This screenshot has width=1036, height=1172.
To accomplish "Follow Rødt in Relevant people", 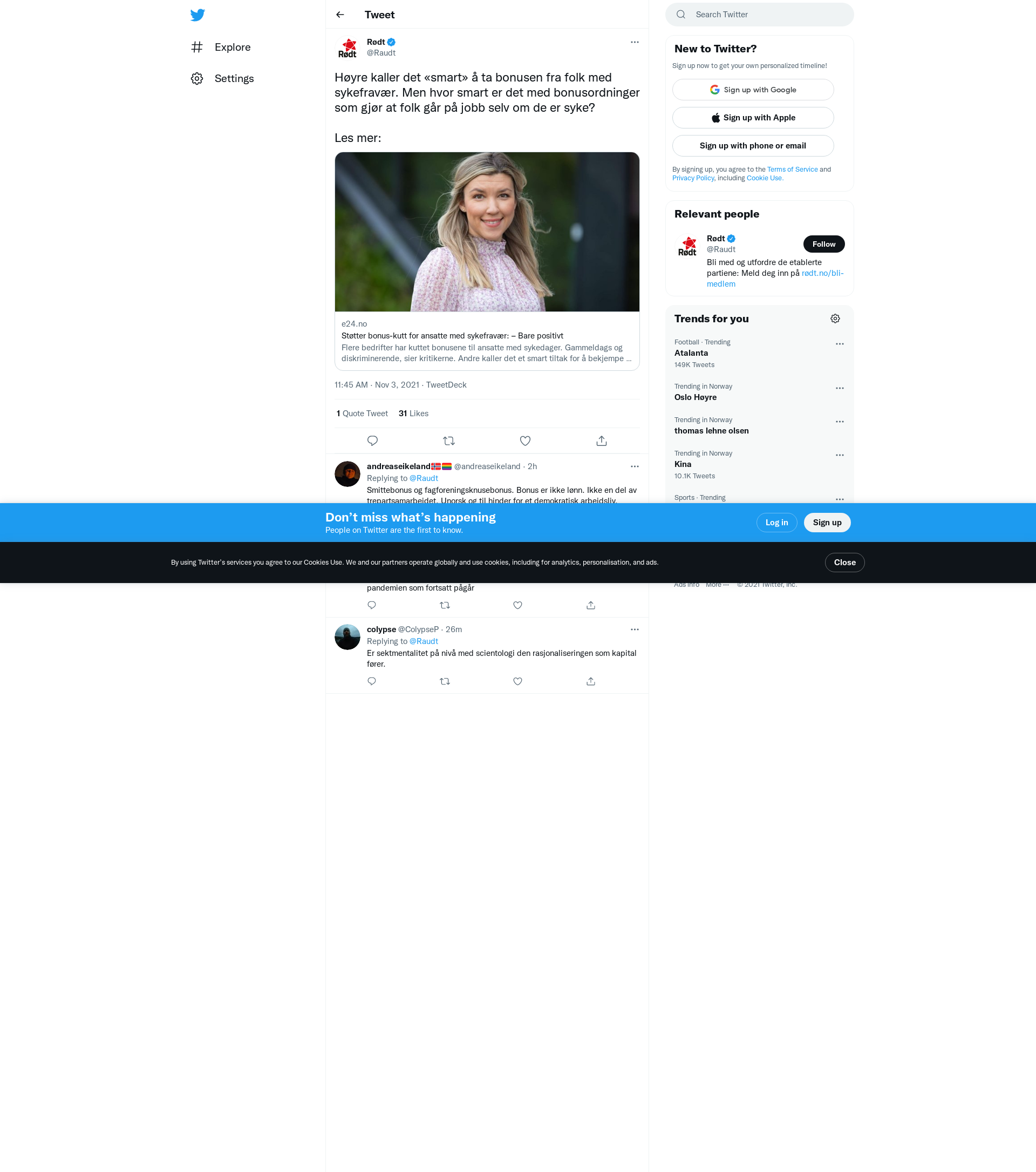I will pos(823,244).
